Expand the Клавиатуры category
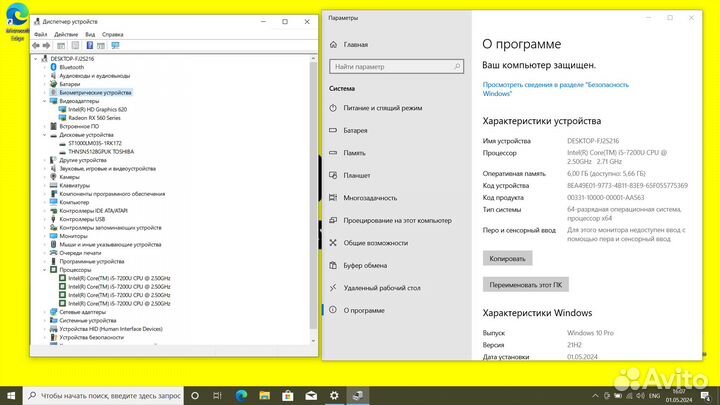This screenshot has height=405, width=720. (45, 186)
